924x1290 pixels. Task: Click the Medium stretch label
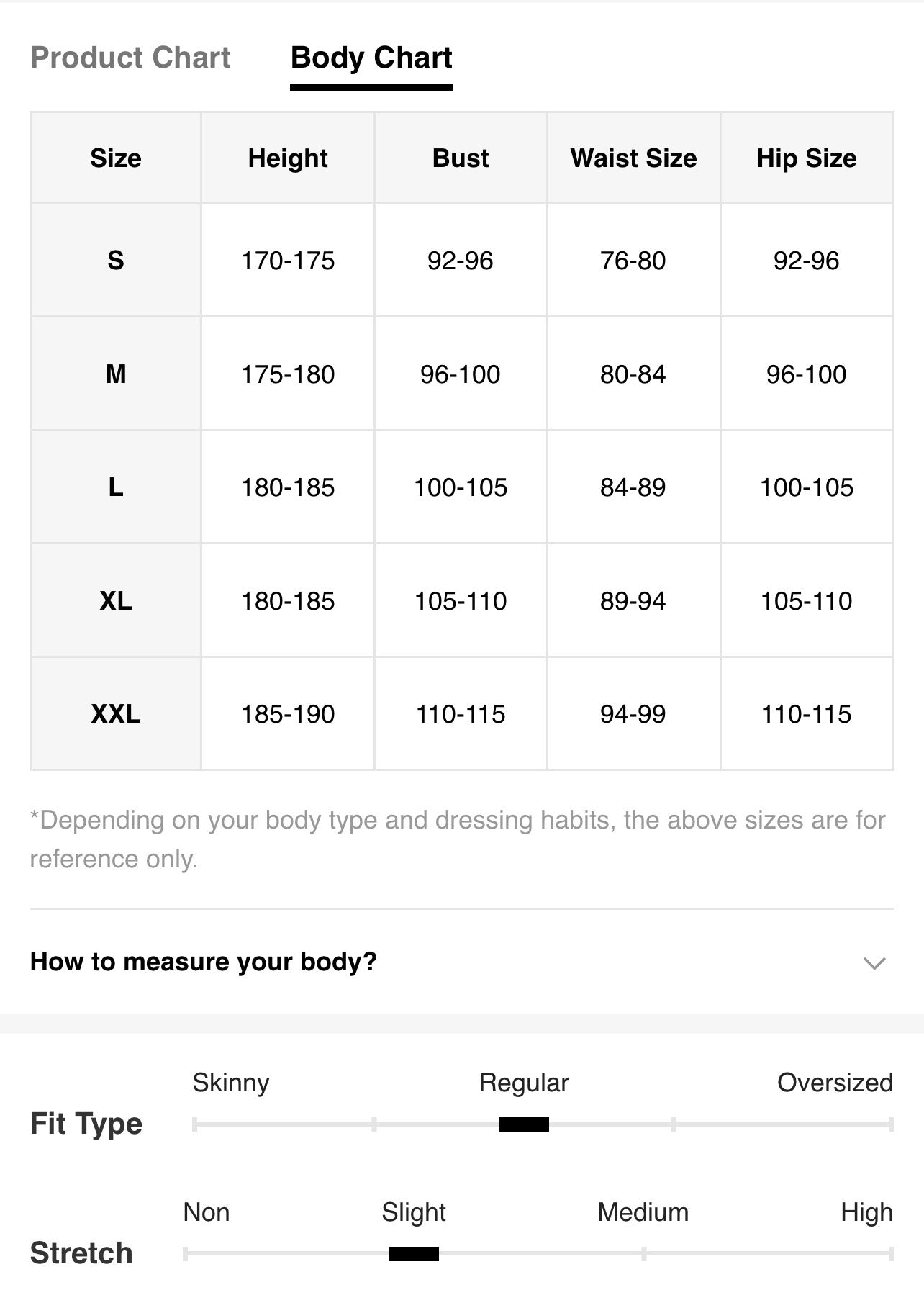click(x=643, y=1212)
